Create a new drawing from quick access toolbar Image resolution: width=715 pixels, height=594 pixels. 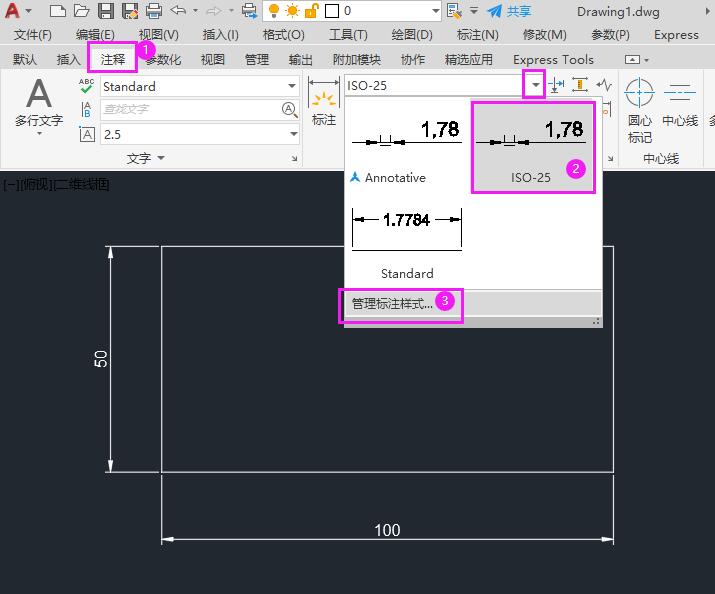[x=57, y=10]
